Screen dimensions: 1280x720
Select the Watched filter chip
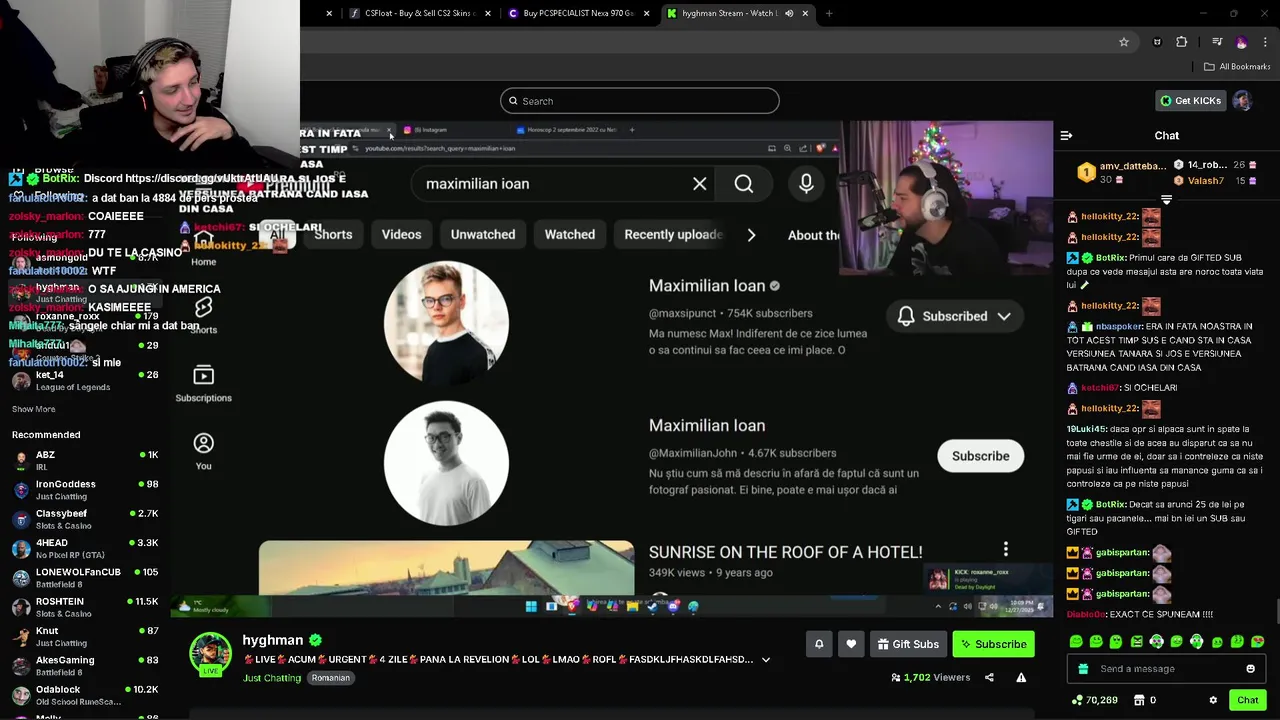(570, 234)
